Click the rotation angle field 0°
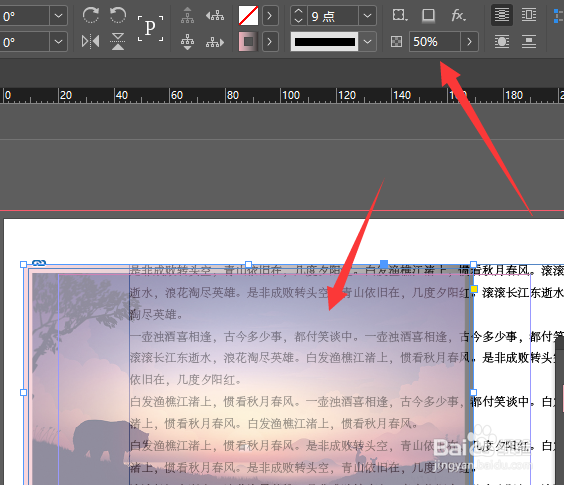 [x=24, y=15]
